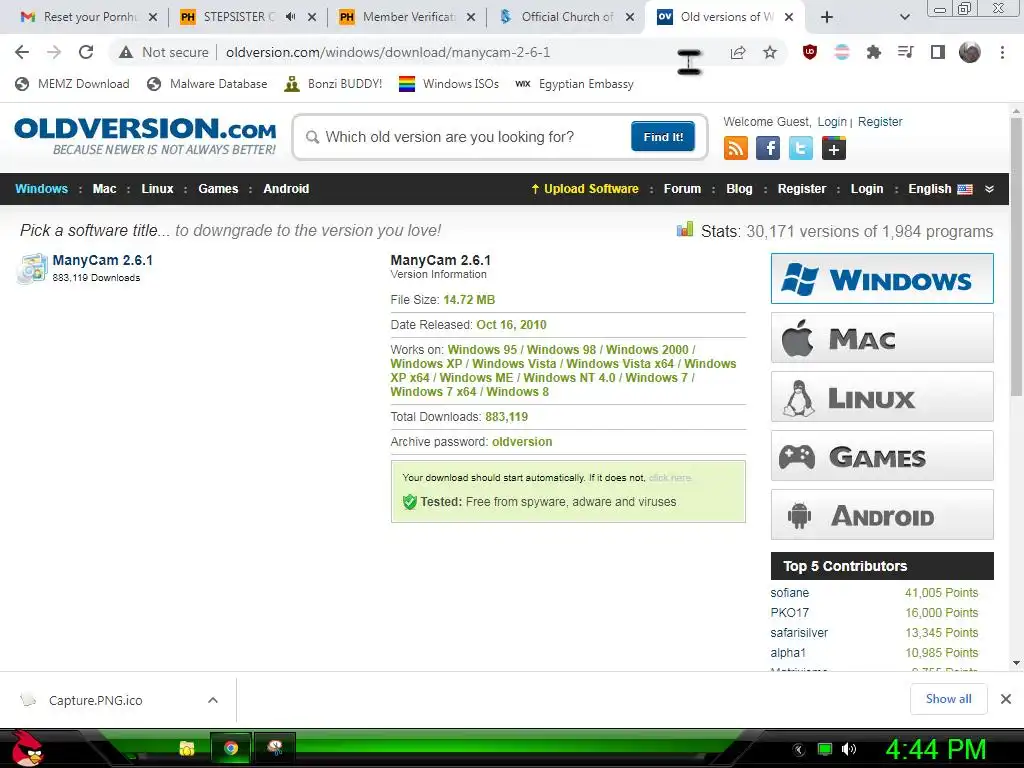Click the large Games platform button

pos(882,456)
